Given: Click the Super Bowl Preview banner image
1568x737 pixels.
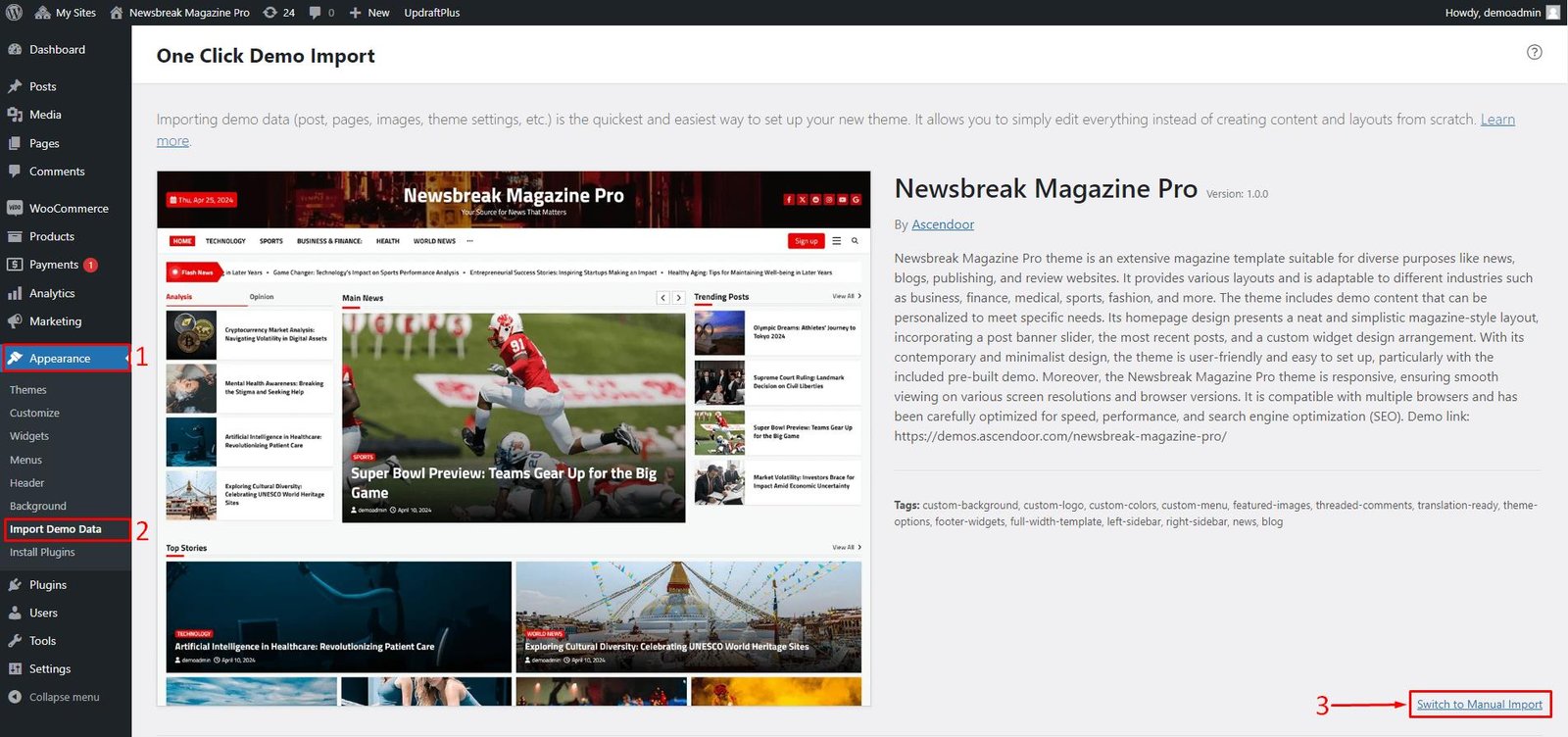Looking at the screenshot, I should pos(514,418).
